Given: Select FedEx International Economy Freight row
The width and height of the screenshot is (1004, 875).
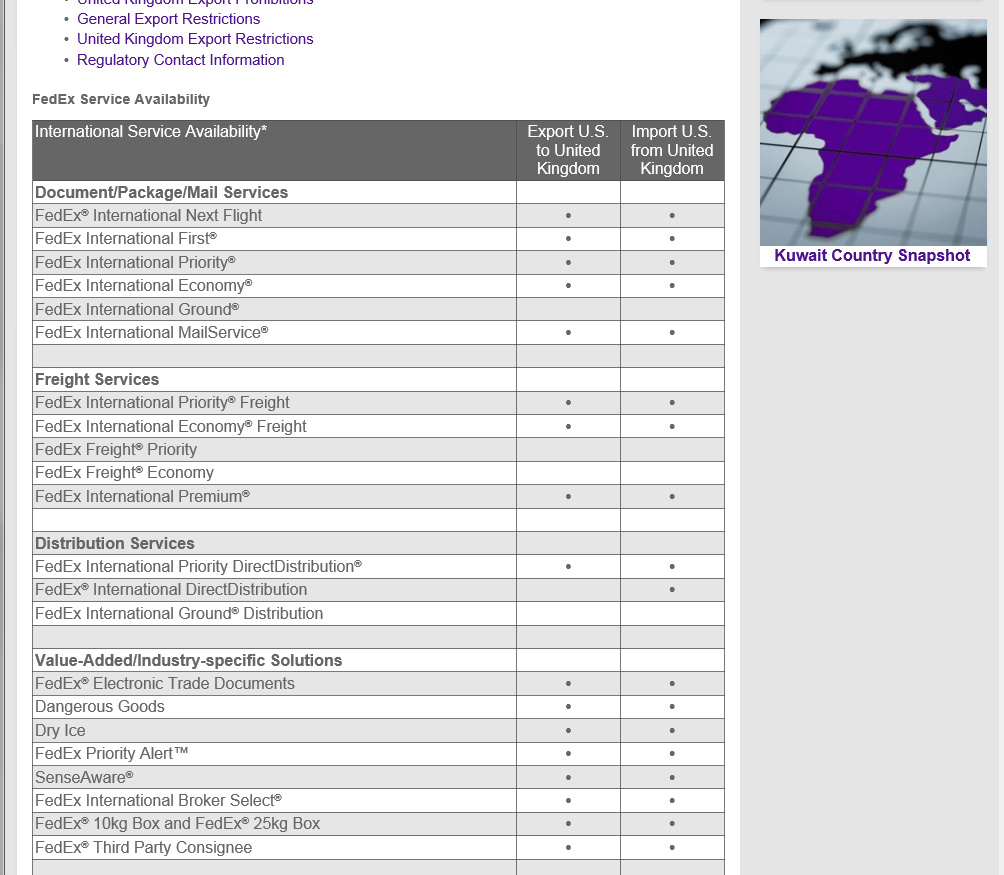Looking at the screenshot, I should coord(378,426).
